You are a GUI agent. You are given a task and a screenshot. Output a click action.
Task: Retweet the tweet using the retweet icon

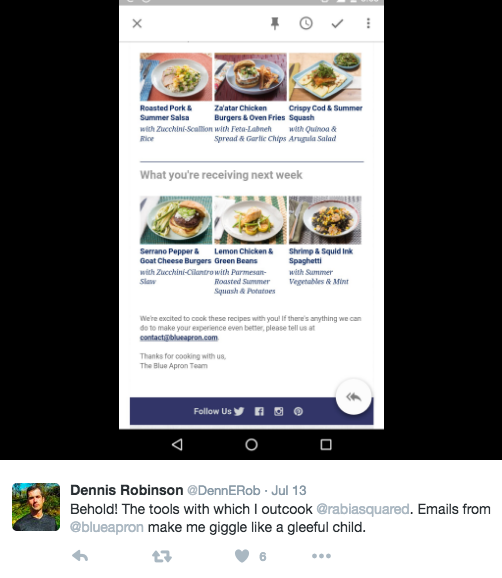click(x=162, y=556)
